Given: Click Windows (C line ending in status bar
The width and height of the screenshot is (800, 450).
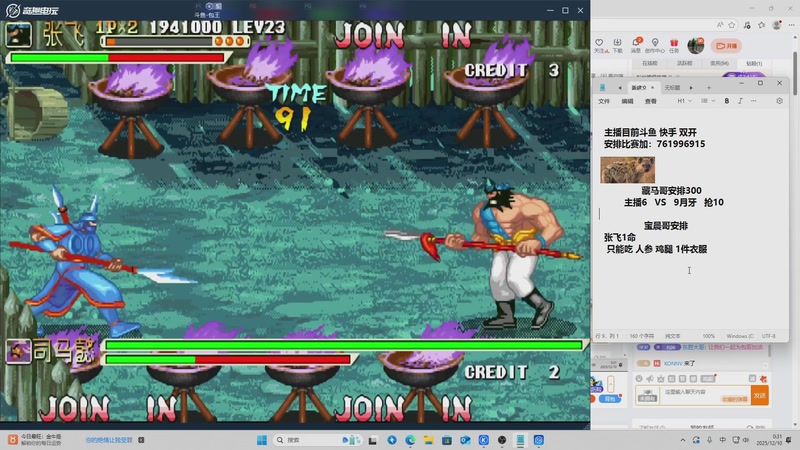Looking at the screenshot, I should click(740, 336).
